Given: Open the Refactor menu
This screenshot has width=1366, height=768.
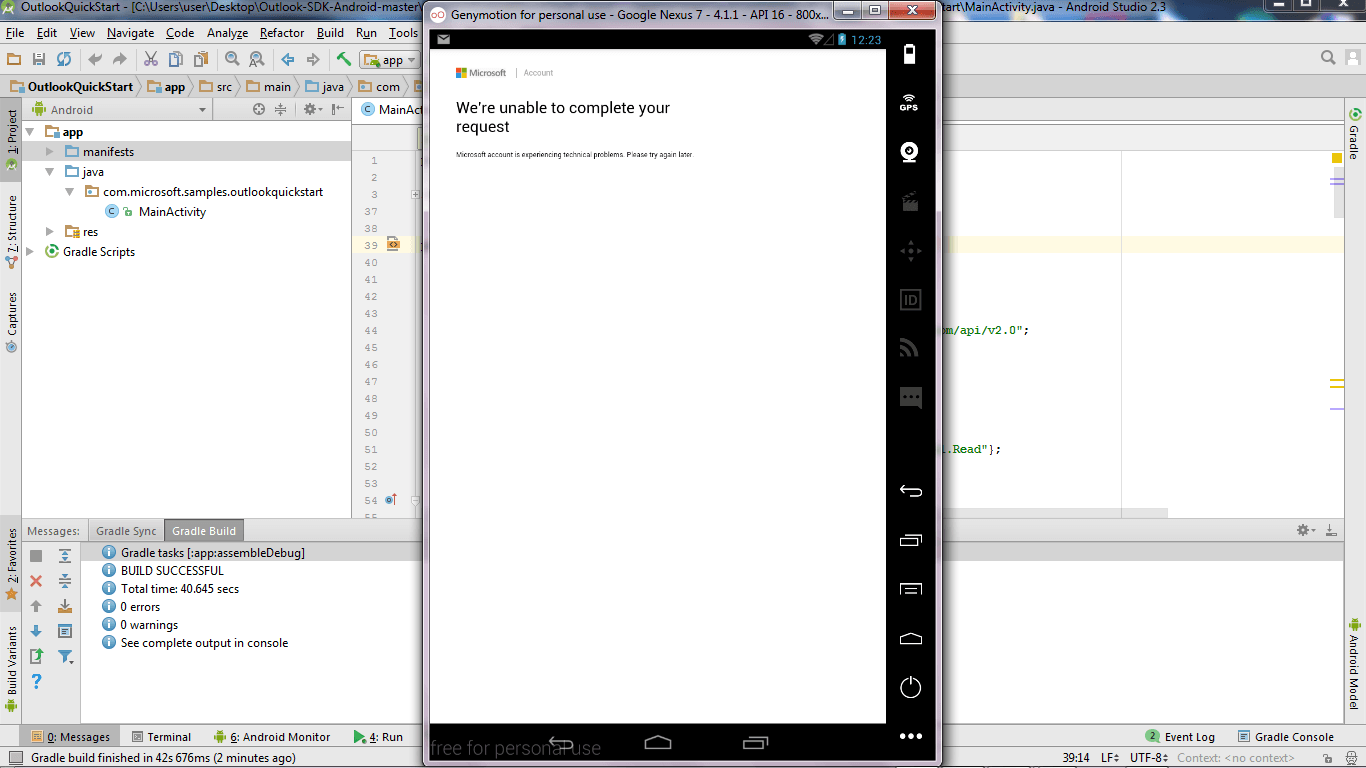Looking at the screenshot, I should tap(282, 33).
